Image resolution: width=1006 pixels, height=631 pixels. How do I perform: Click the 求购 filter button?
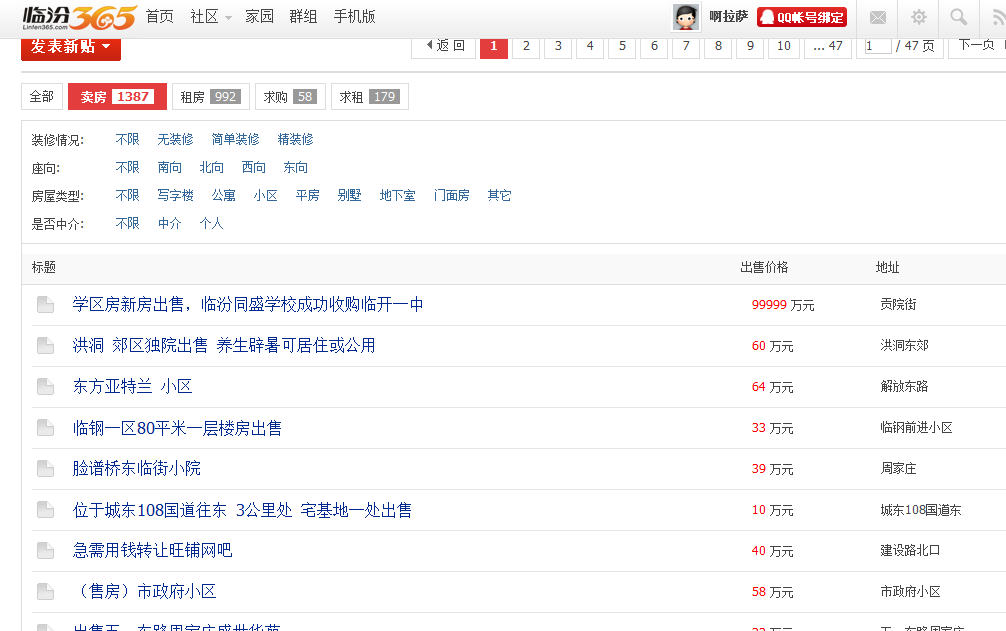pyautogui.click(x=289, y=96)
